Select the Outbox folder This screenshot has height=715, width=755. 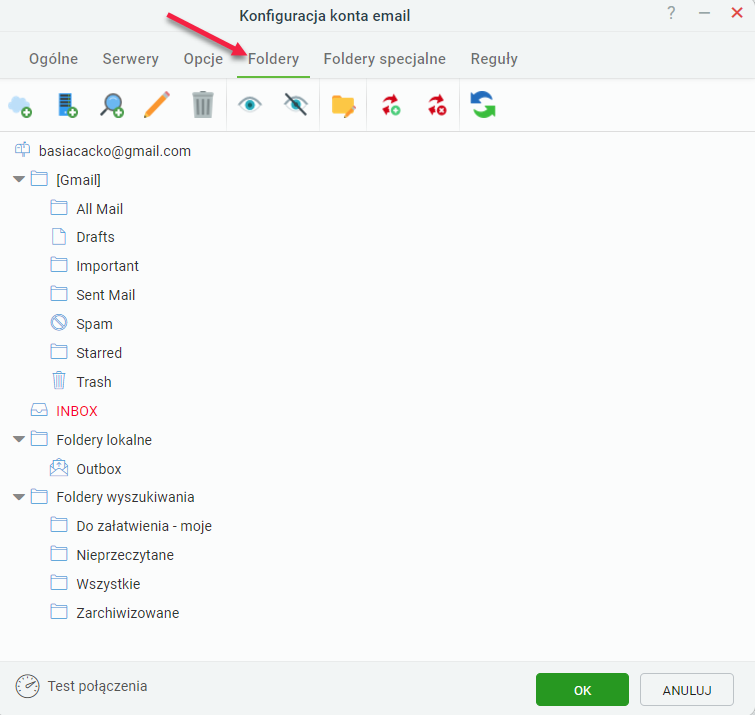pyautogui.click(x=99, y=468)
